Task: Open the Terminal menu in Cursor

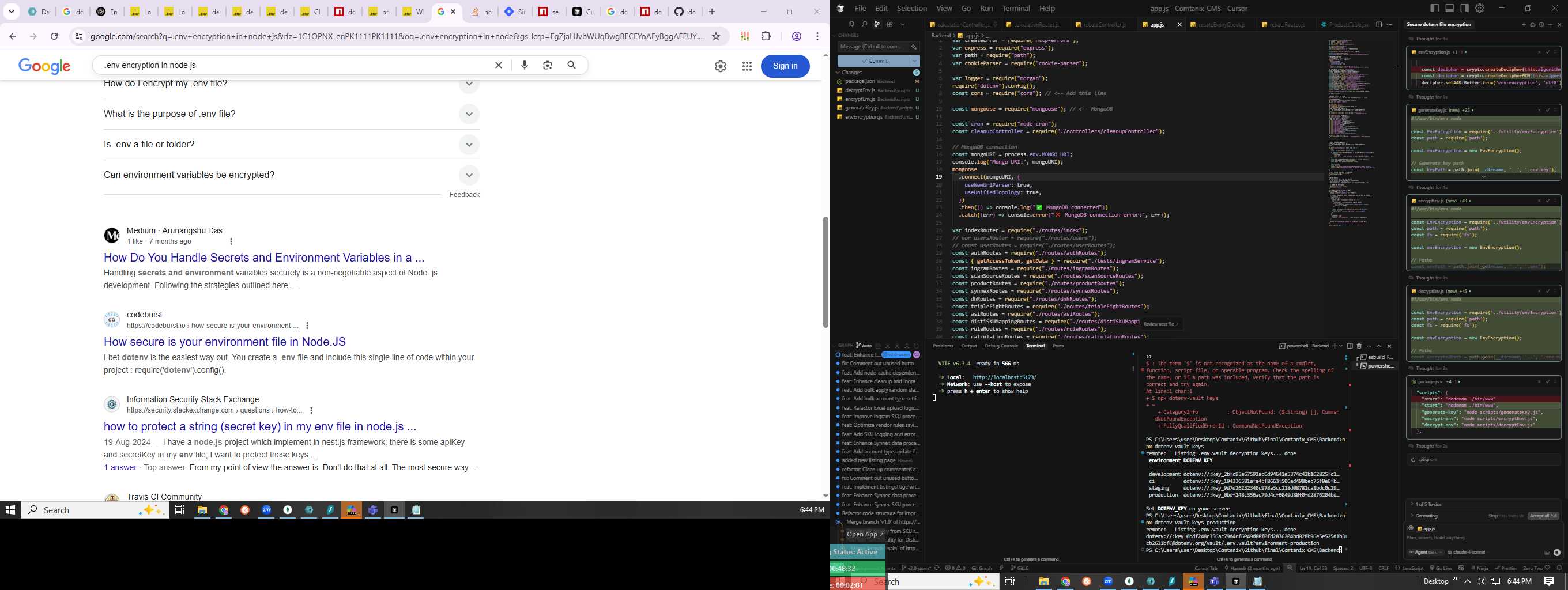Action: coord(1016,9)
